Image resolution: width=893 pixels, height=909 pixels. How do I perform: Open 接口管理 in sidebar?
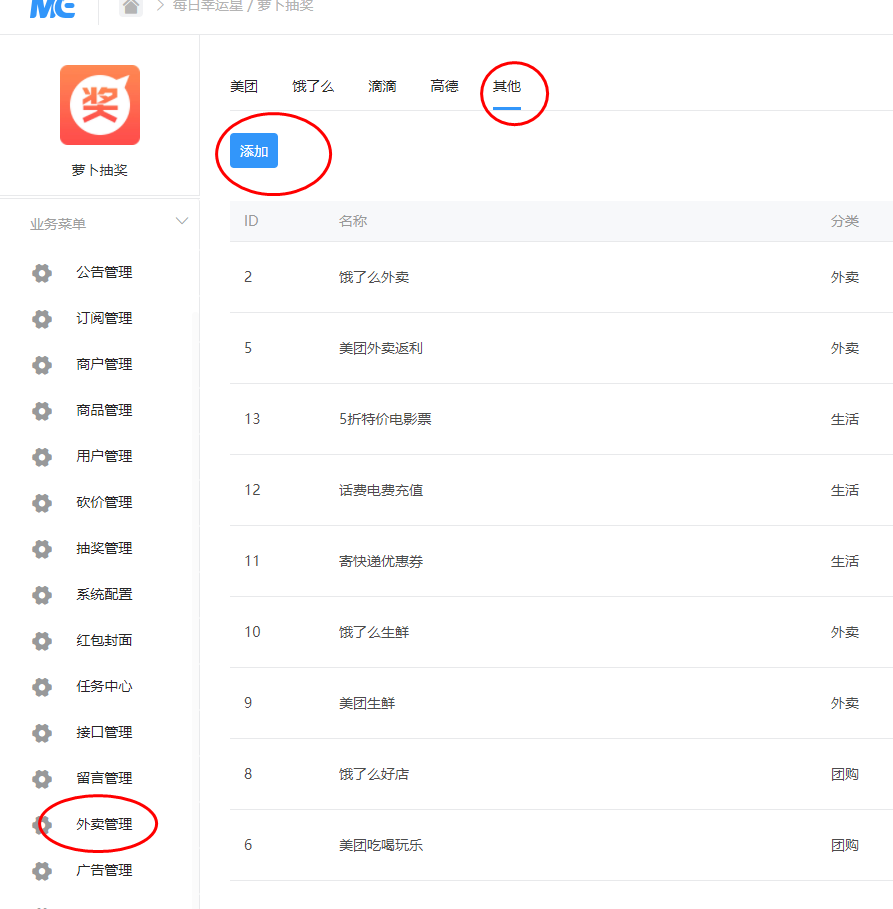coord(104,732)
